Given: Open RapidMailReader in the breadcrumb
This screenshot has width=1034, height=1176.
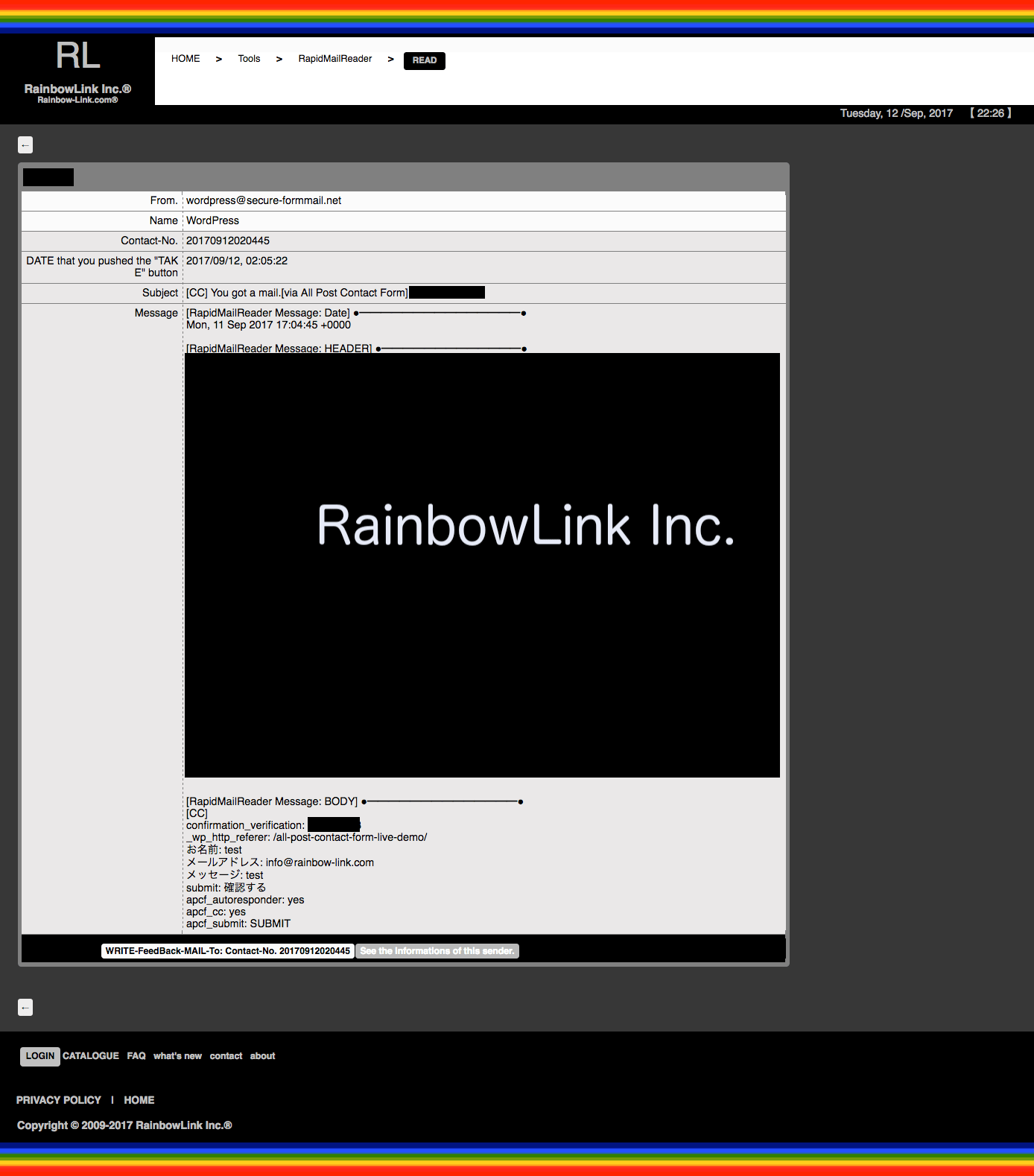Looking at the screenshot, I should click(334, 59).
